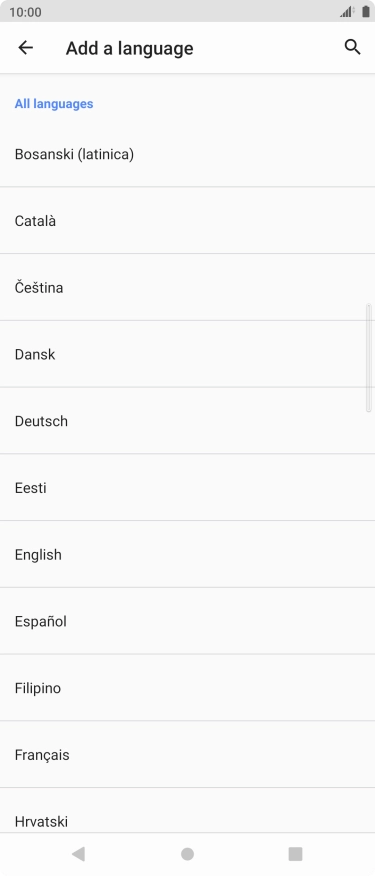Choose Français from the list

tap(187, 755)
